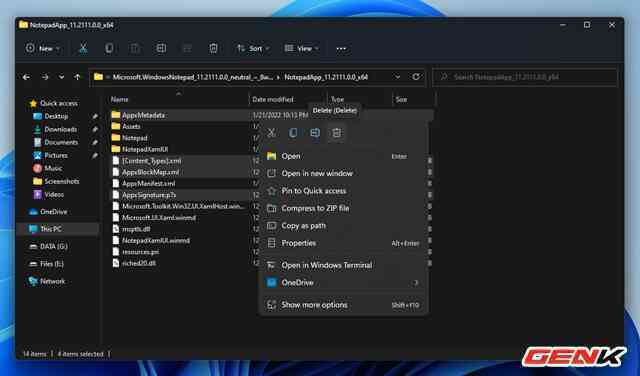
Task: Choose Open in Windows Terminal
Action: (343, 265)
